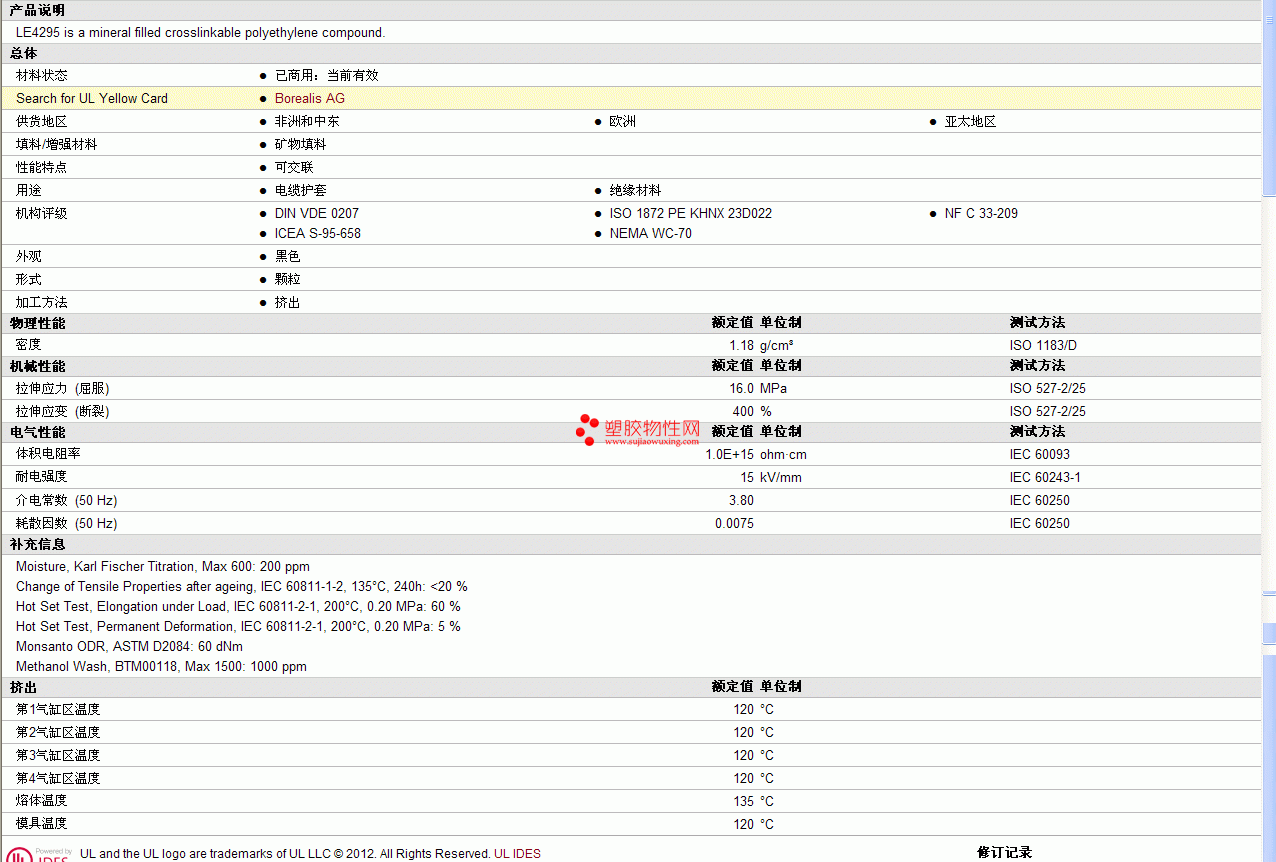This screenshot has width=1276, height=862.
Task: Click the 欧洲 region entry
Action: click(x=623, y=121)
